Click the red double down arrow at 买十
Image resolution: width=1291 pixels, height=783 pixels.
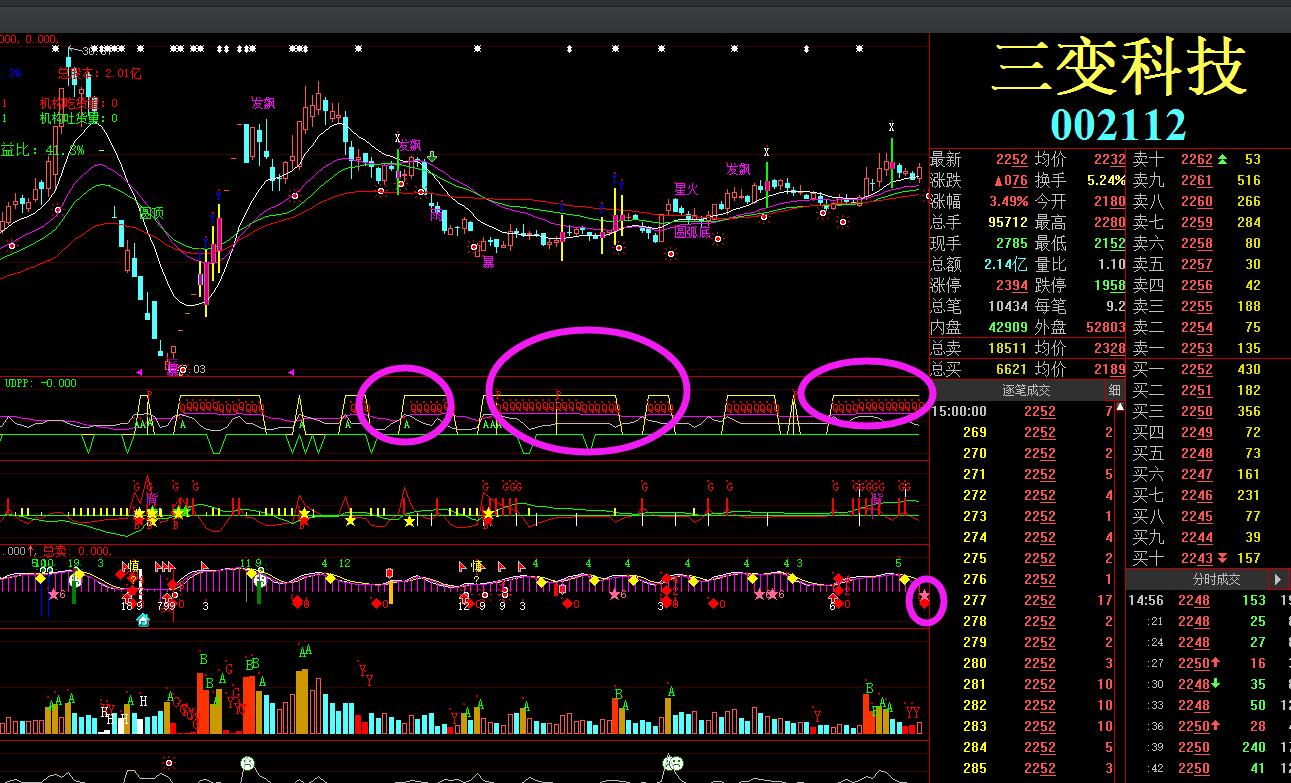coord(1222,558)
